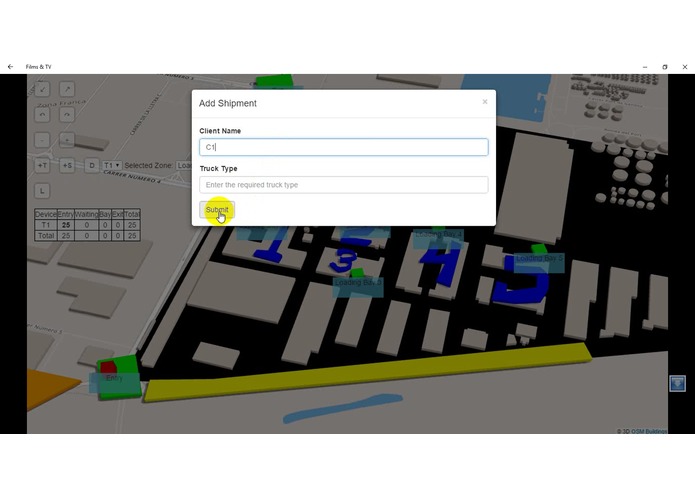Image resolution: width=695 pixels, height=494 pixels.
Task: Submit the Add Shipment form
Action: pos(217,210)
